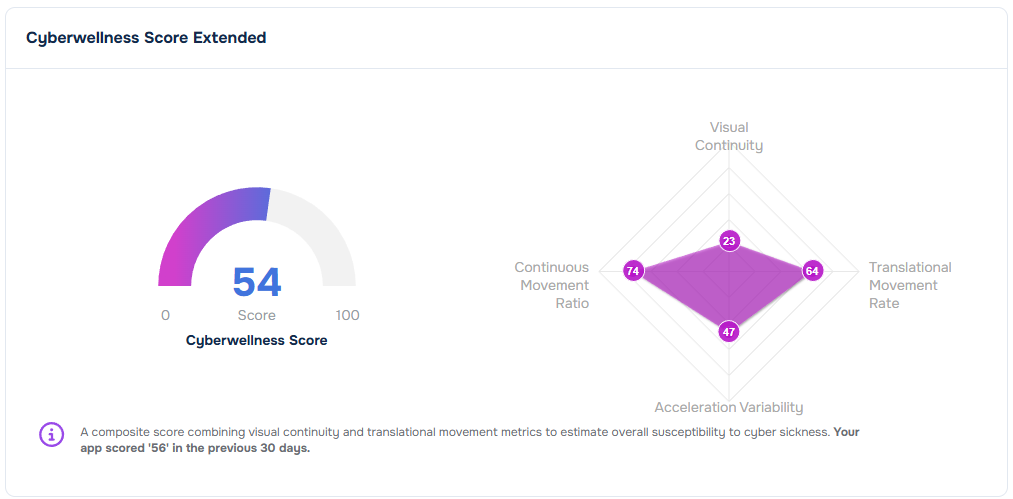The image size is (1013, 499).
Task: Click the filled purple radar polygon
Action: 700,280
